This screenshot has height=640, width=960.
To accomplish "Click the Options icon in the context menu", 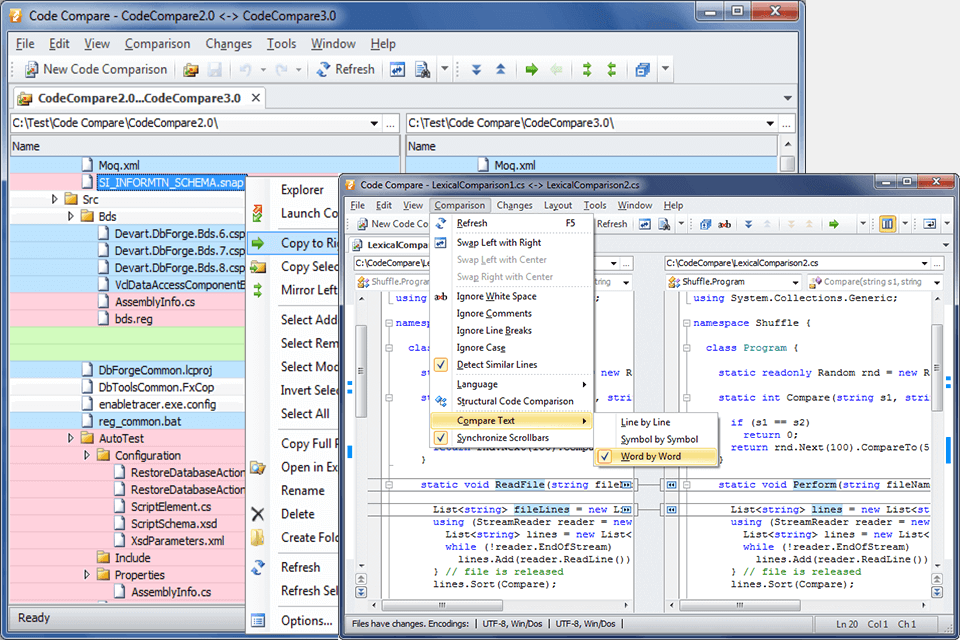I will pyautogui.click(x=258, y=621).
